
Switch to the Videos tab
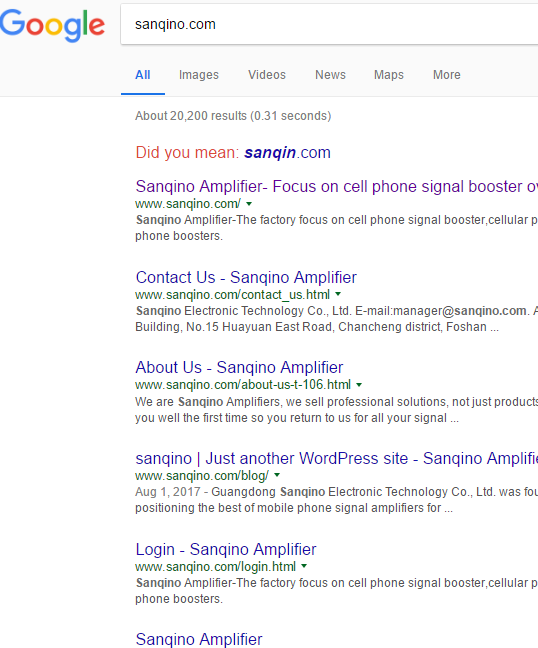tap(267, 75)
